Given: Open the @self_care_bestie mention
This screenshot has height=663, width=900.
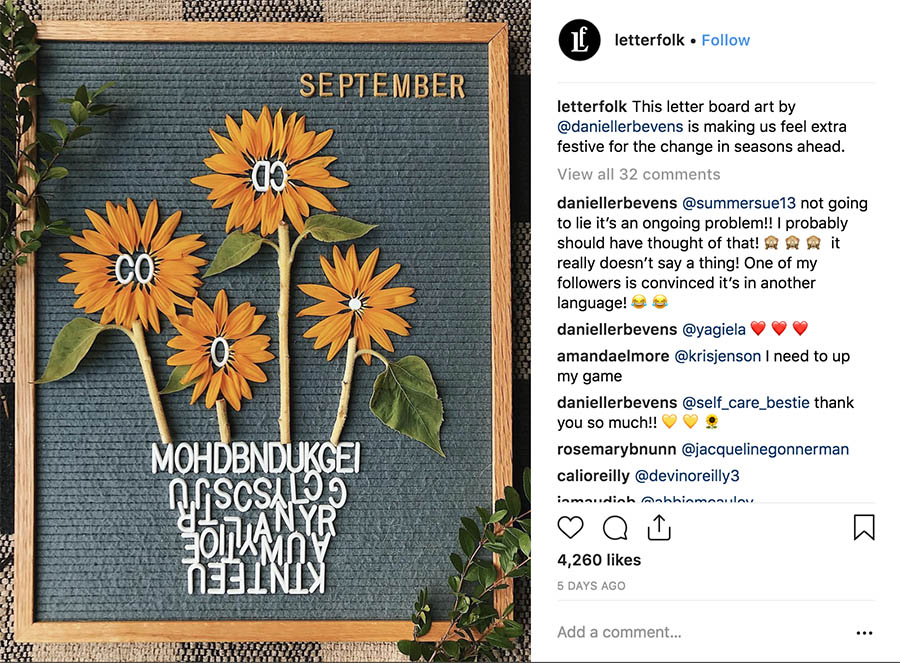Looking at the screenshot, I should [x=745, y=402].
